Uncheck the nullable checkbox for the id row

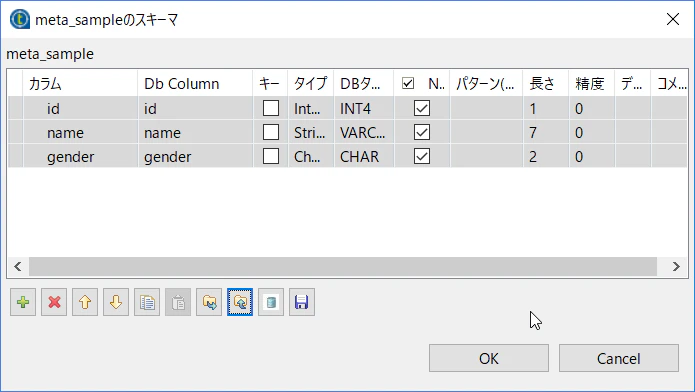pyautogui.click(x=422, y=108)
